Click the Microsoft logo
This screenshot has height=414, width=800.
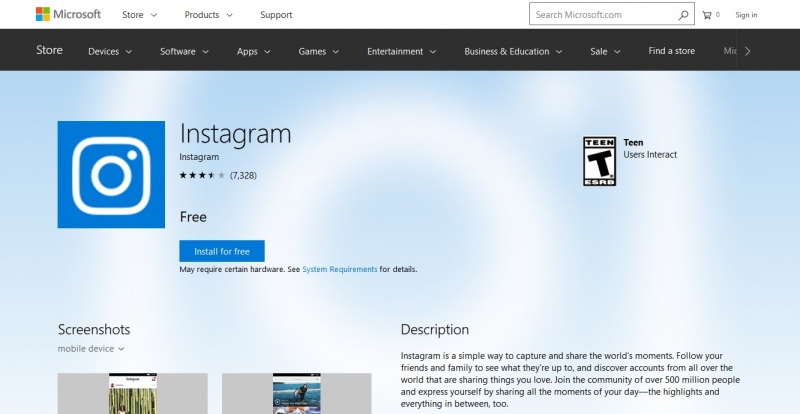pos(68,14)
